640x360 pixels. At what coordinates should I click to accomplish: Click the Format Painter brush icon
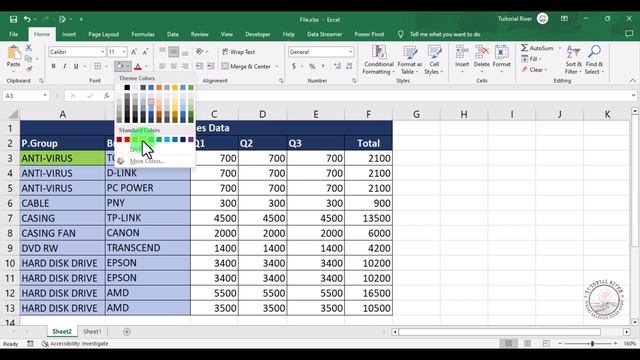coord(29,69)
